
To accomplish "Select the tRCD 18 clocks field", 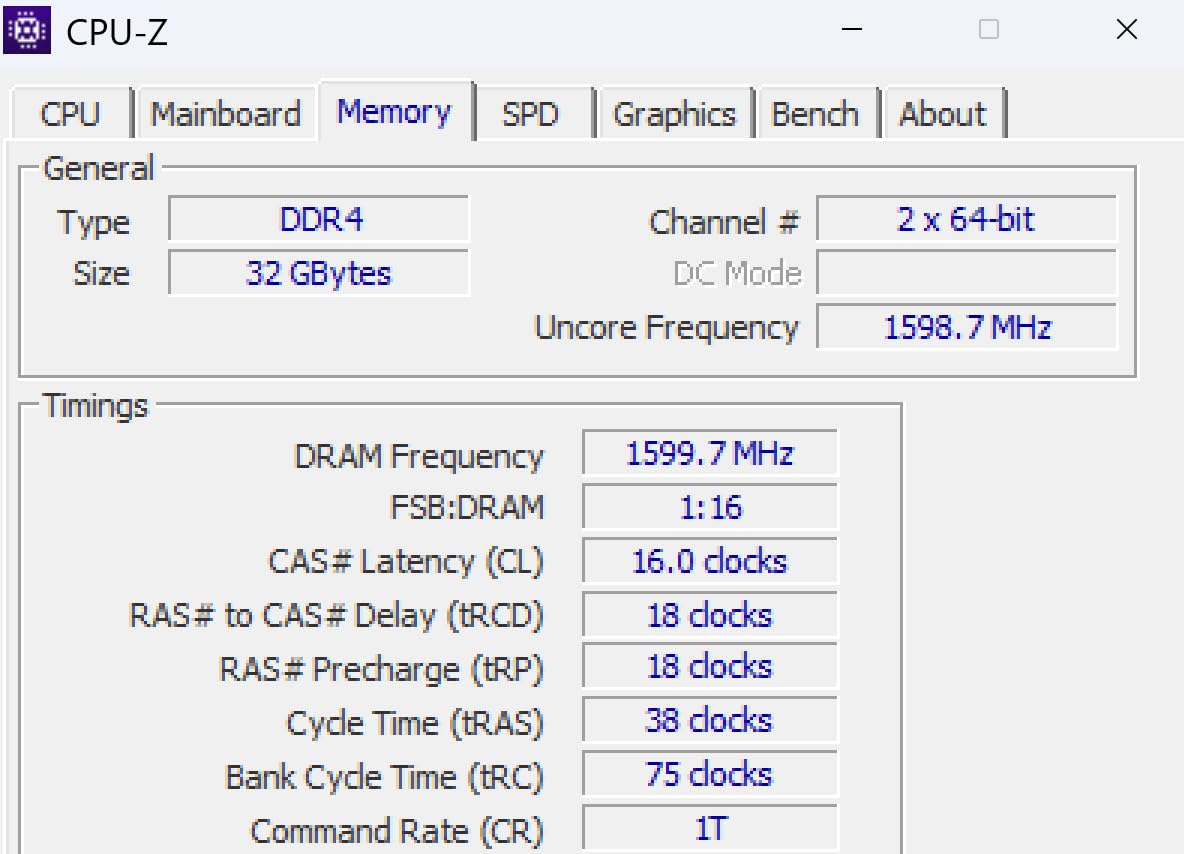I will [708, 615].
